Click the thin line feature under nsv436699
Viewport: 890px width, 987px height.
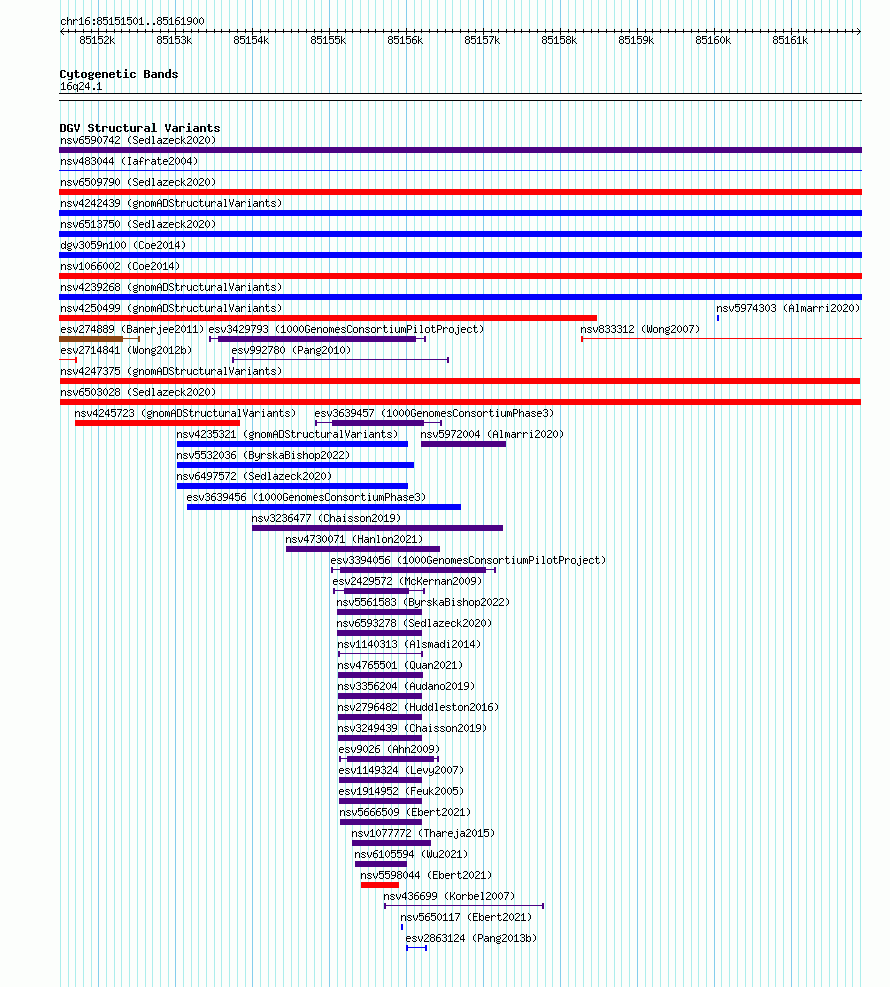point(464,906)
